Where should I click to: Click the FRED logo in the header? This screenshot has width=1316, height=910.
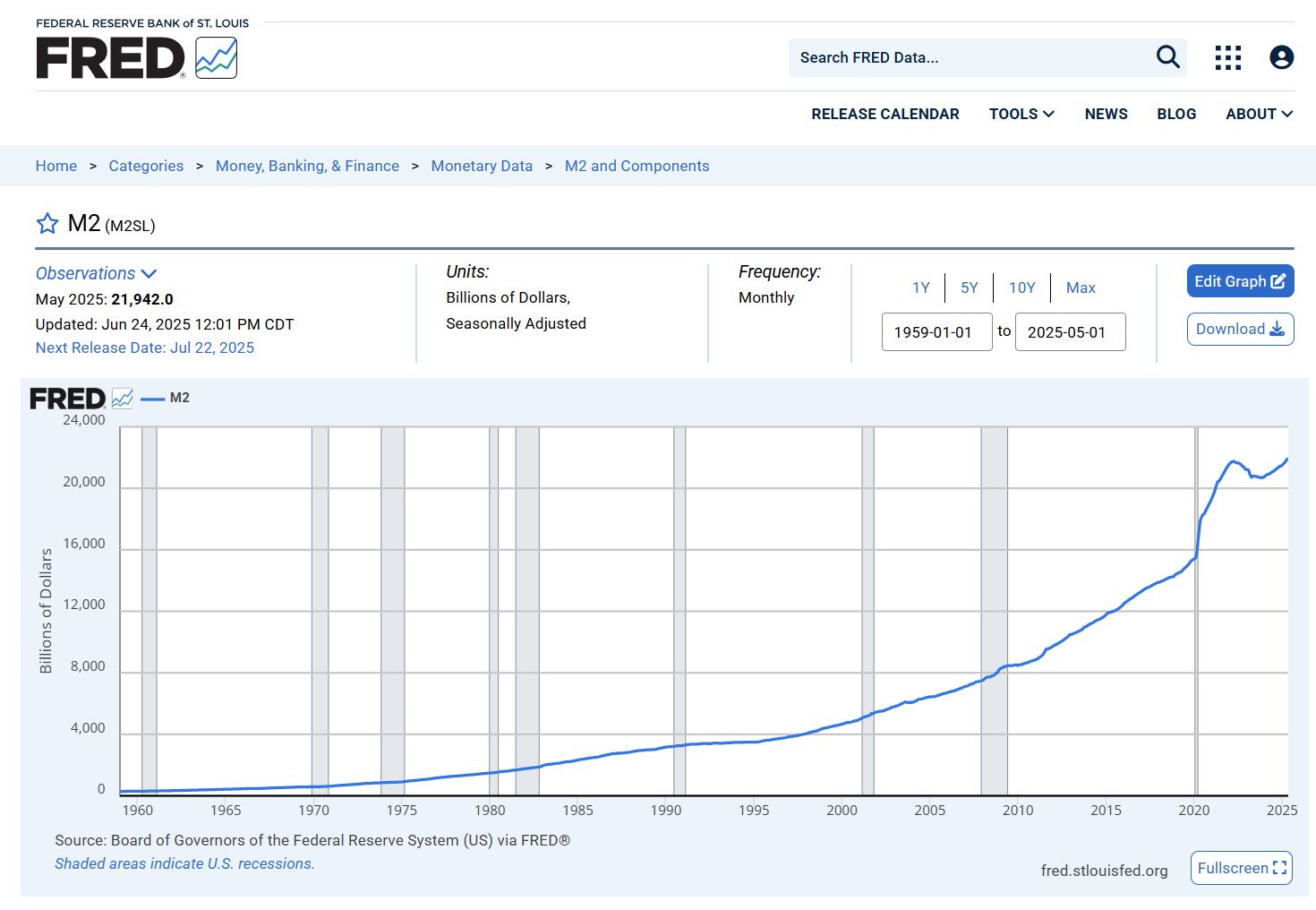tap(137, 58)
